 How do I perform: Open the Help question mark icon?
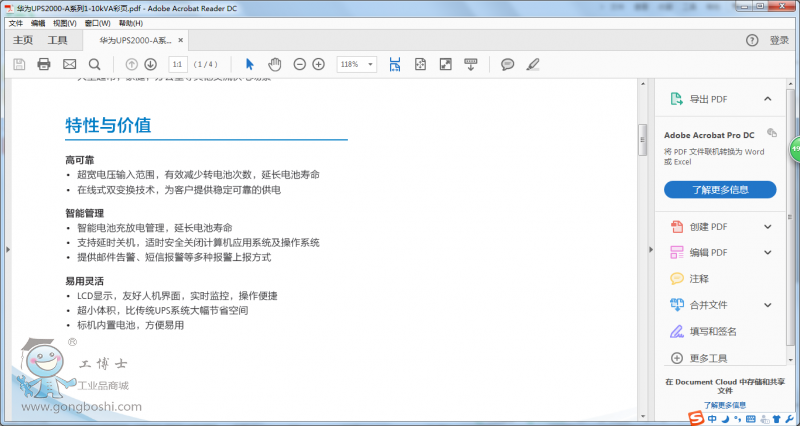pos(752,40)
